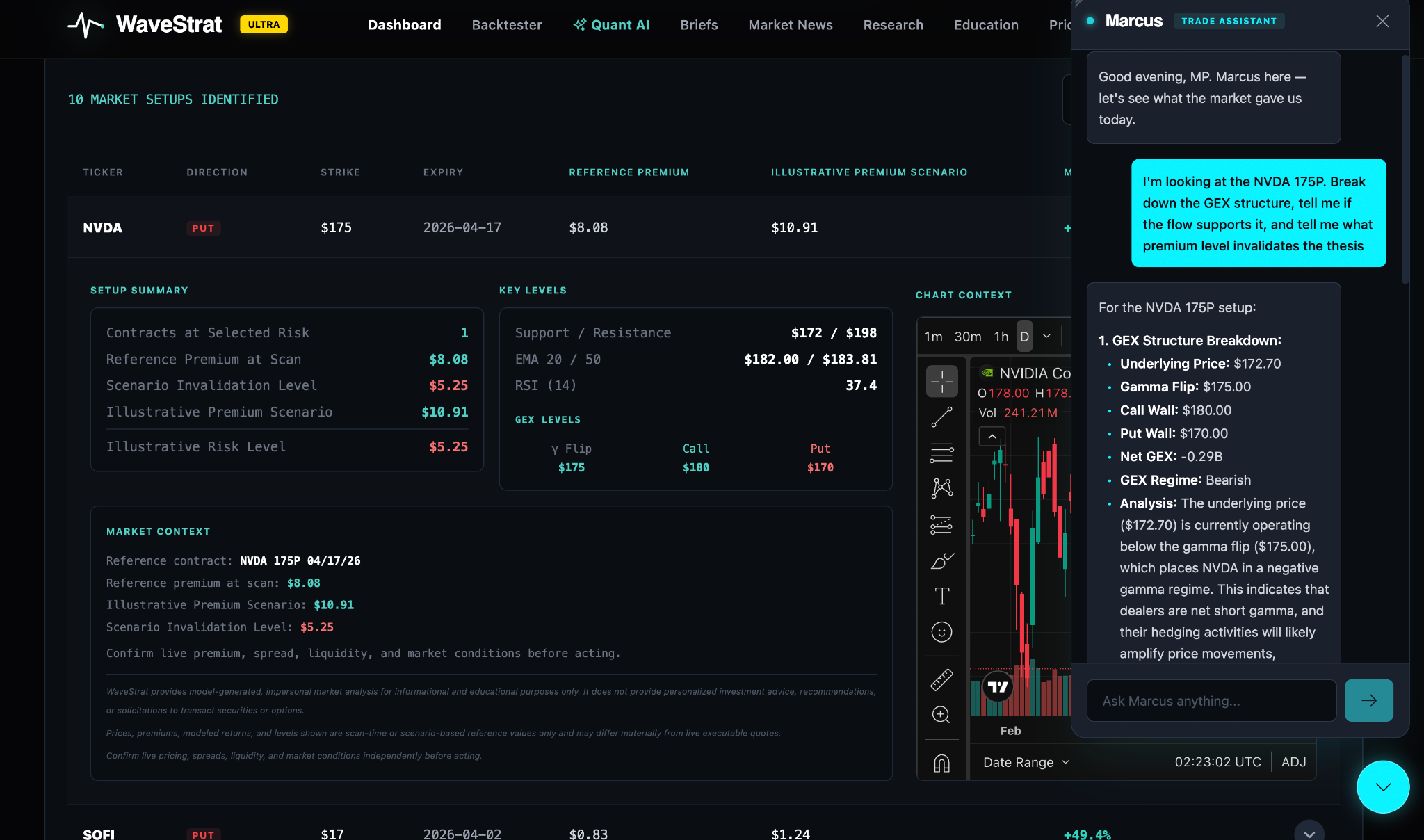Select the ruler measure tool
Image resolution: width=1424 pixels, height=840 pixels.
(x=941, y=679)
